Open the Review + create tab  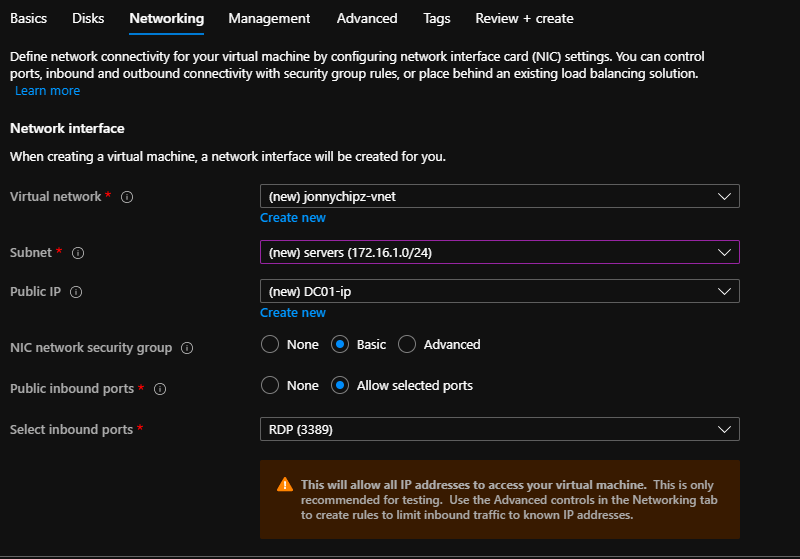[524, 18]
